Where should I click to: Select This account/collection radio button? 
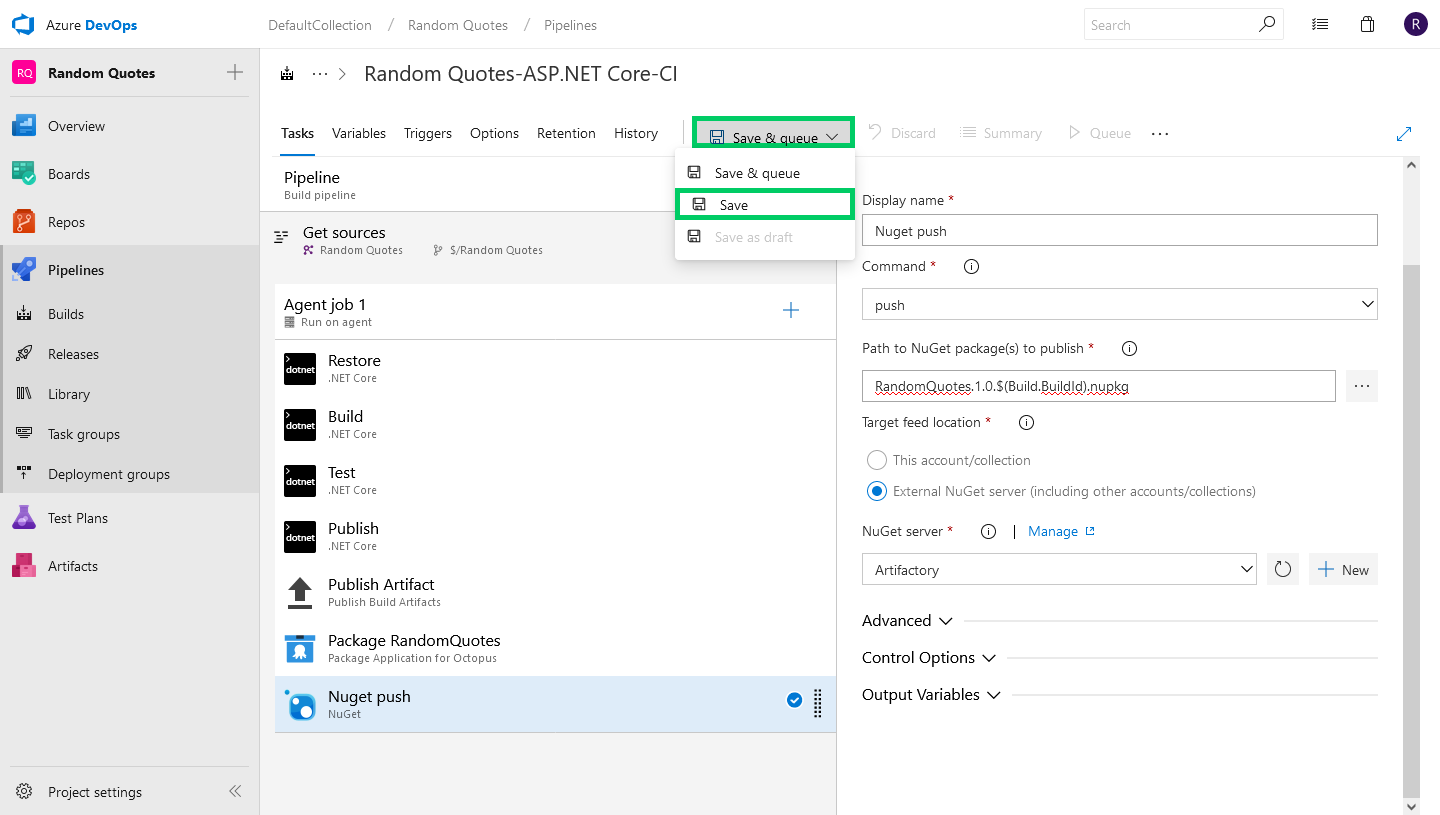point(877,460)
